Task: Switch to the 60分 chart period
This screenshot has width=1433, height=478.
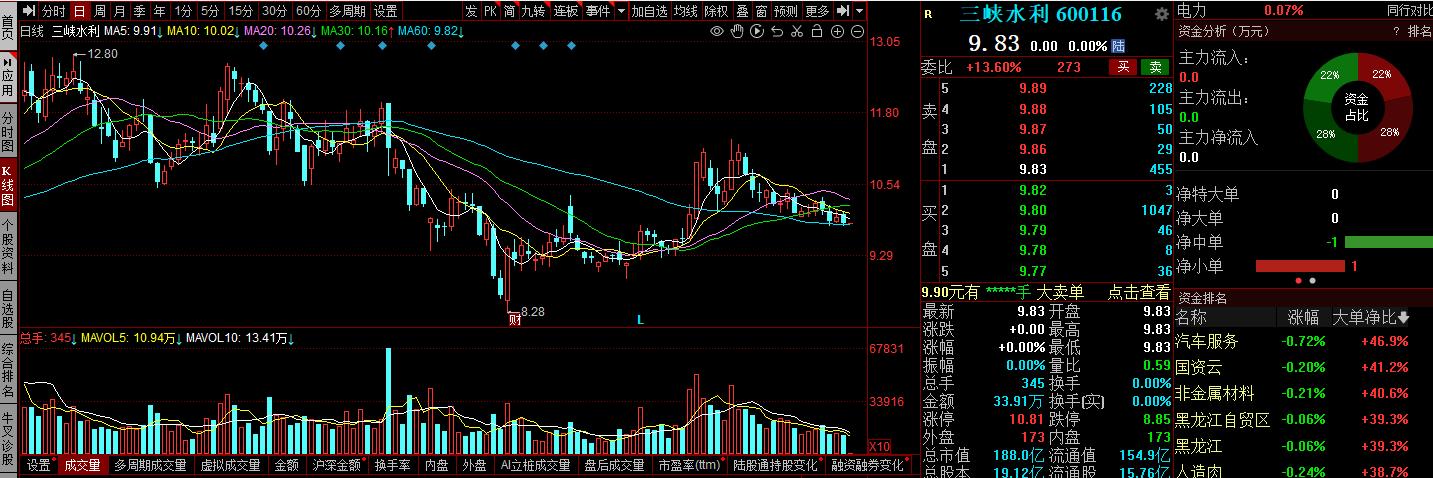Action: [309, 11]
